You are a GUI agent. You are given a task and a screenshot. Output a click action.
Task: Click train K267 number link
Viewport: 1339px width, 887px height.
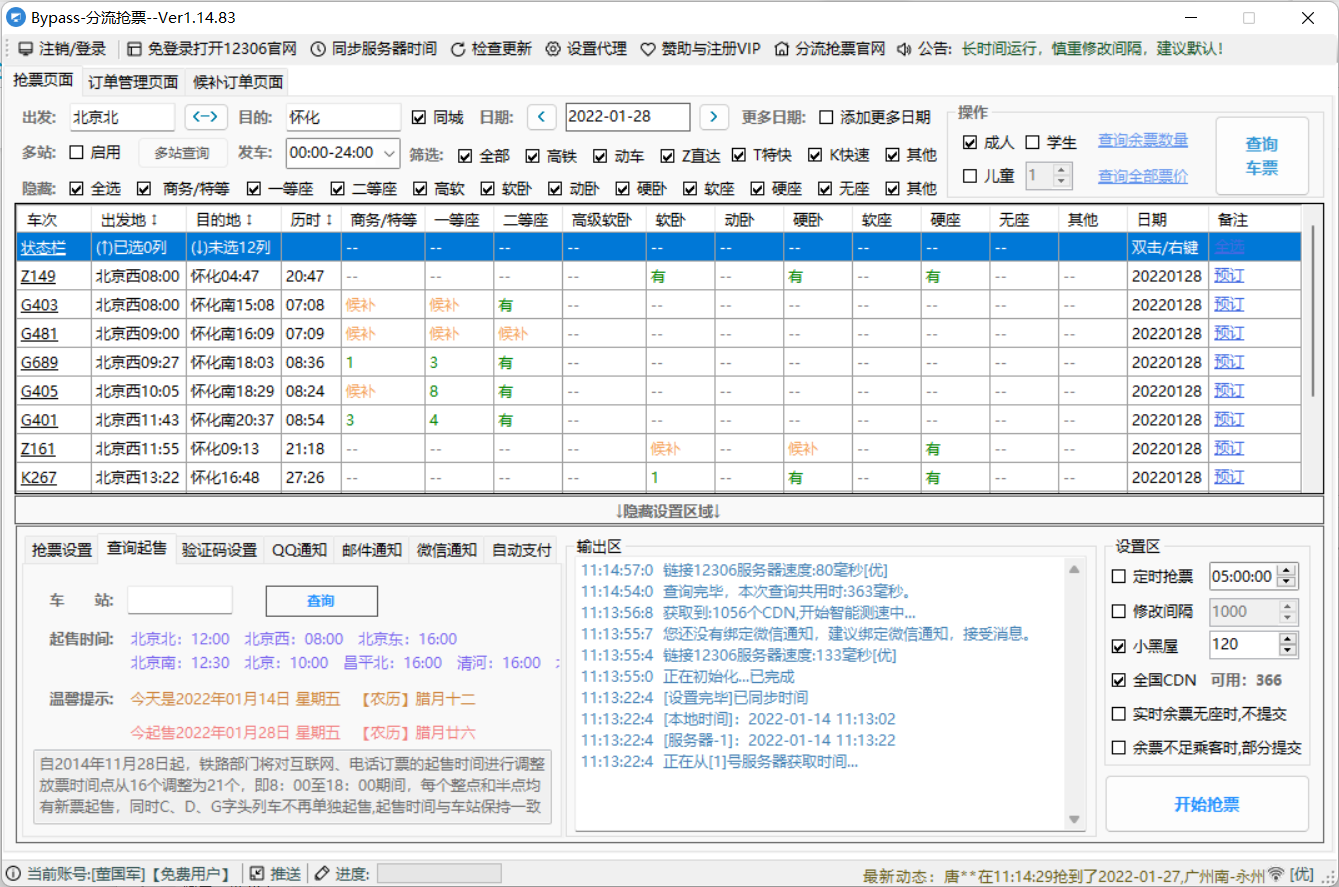39,478
